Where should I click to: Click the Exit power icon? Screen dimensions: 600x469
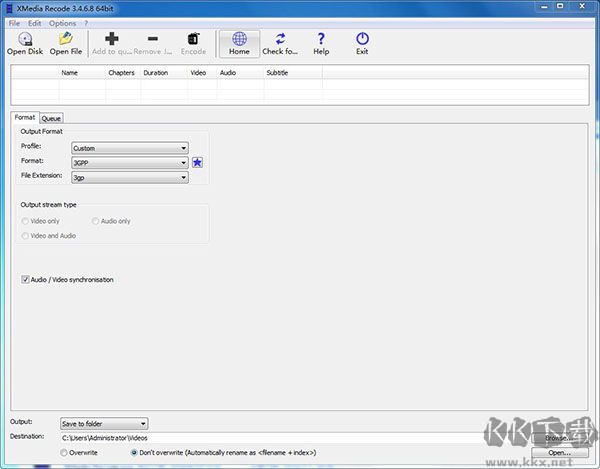(362, 39)
